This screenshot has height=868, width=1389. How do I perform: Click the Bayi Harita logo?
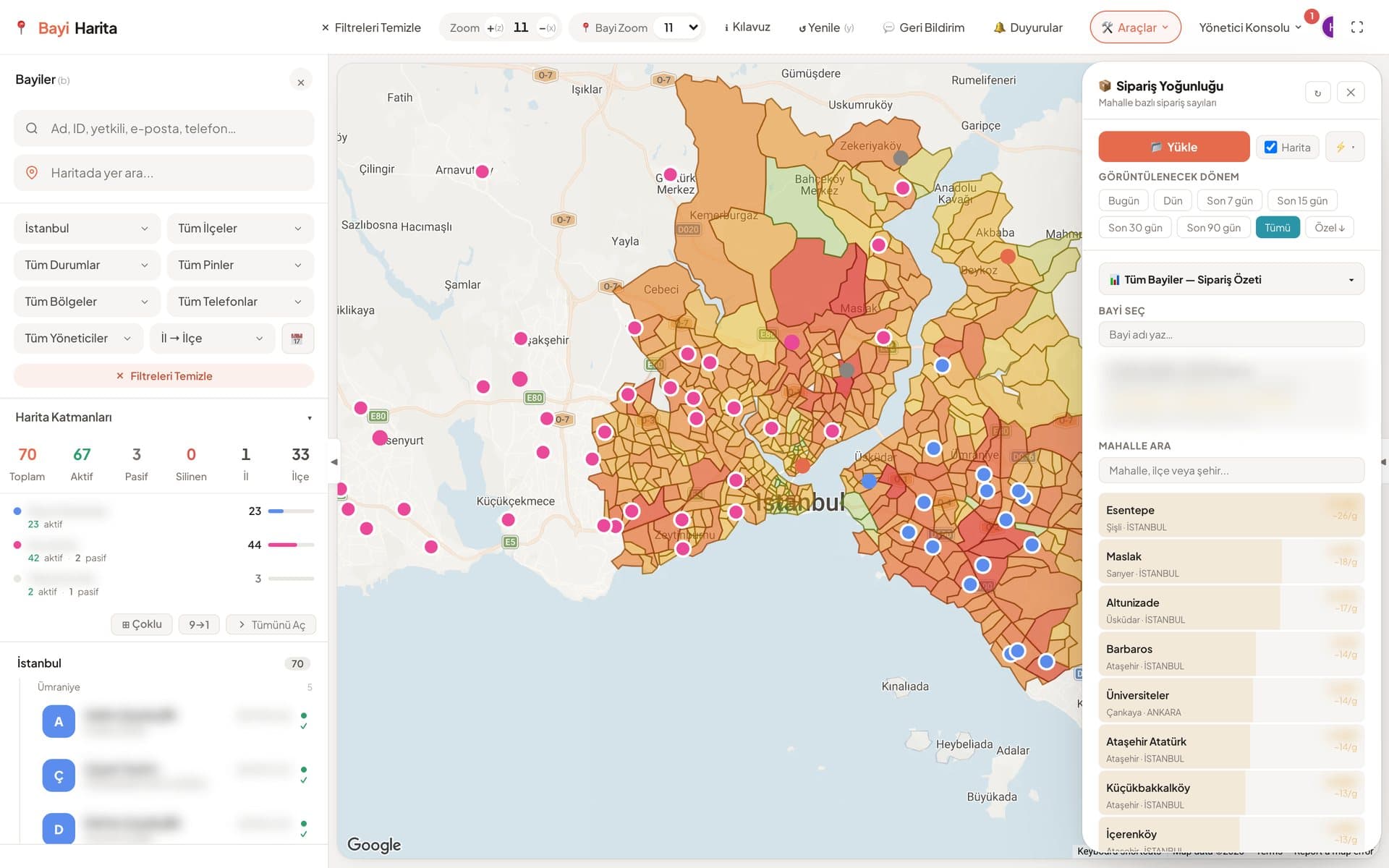(67, 28)
